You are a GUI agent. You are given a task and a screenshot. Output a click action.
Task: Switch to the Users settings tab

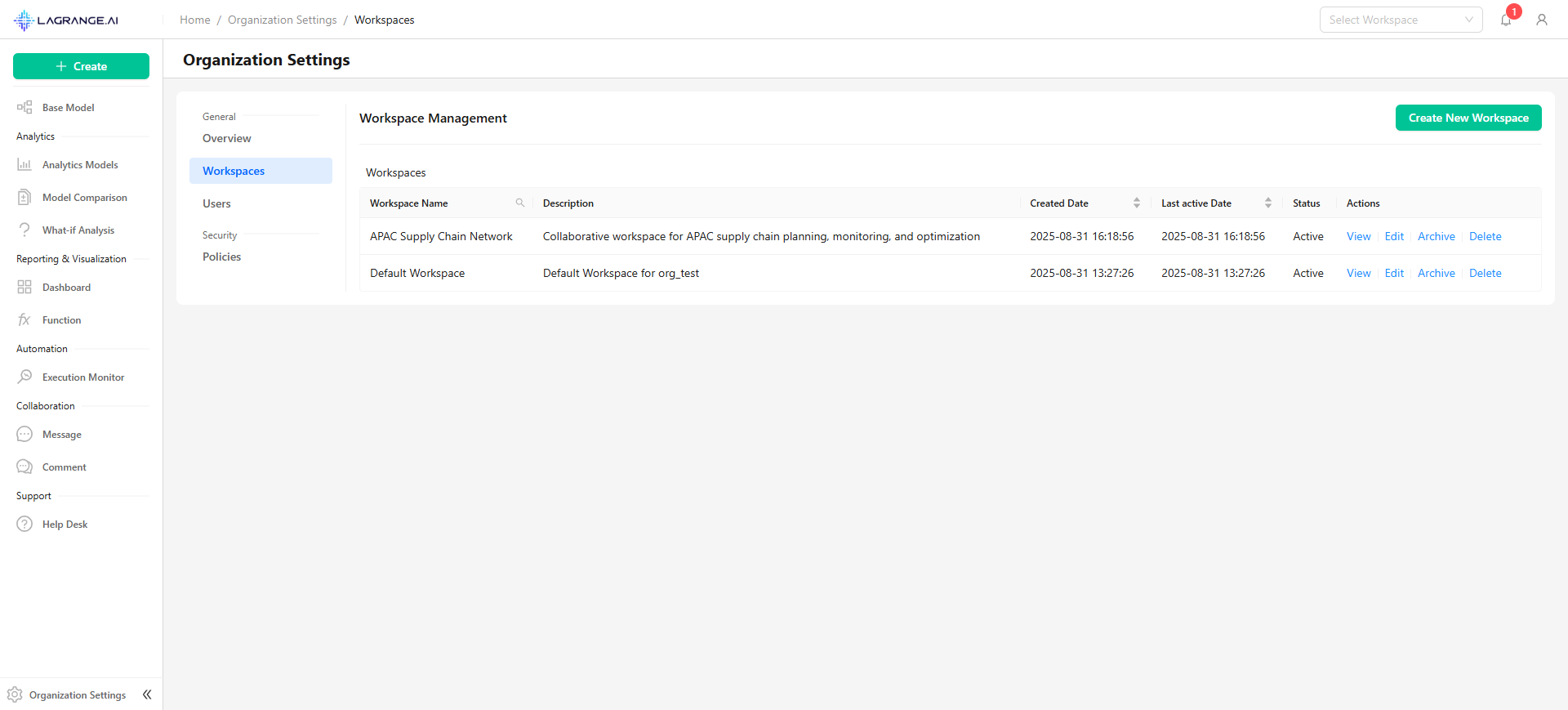[216, 203]
